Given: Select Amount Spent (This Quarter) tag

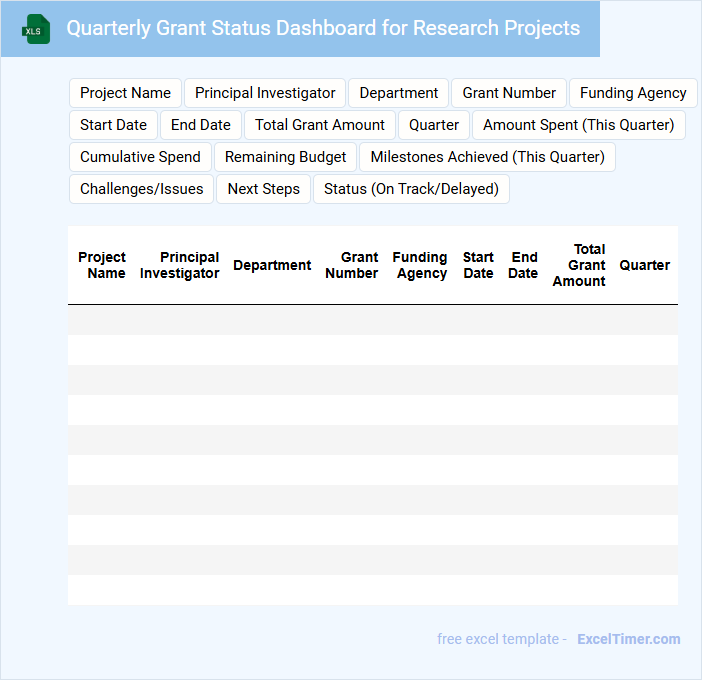Looking at the screenshot, I should pyautogui.click(x=578, y=125).
